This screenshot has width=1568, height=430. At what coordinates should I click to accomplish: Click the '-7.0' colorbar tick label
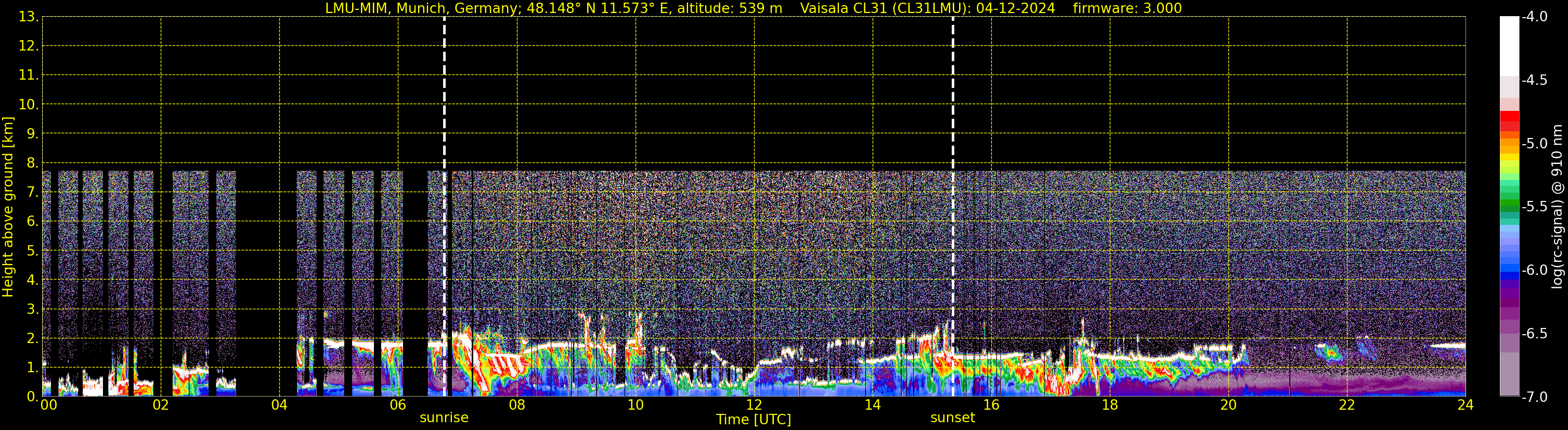pyautogui.click(x=1535, y=397)
